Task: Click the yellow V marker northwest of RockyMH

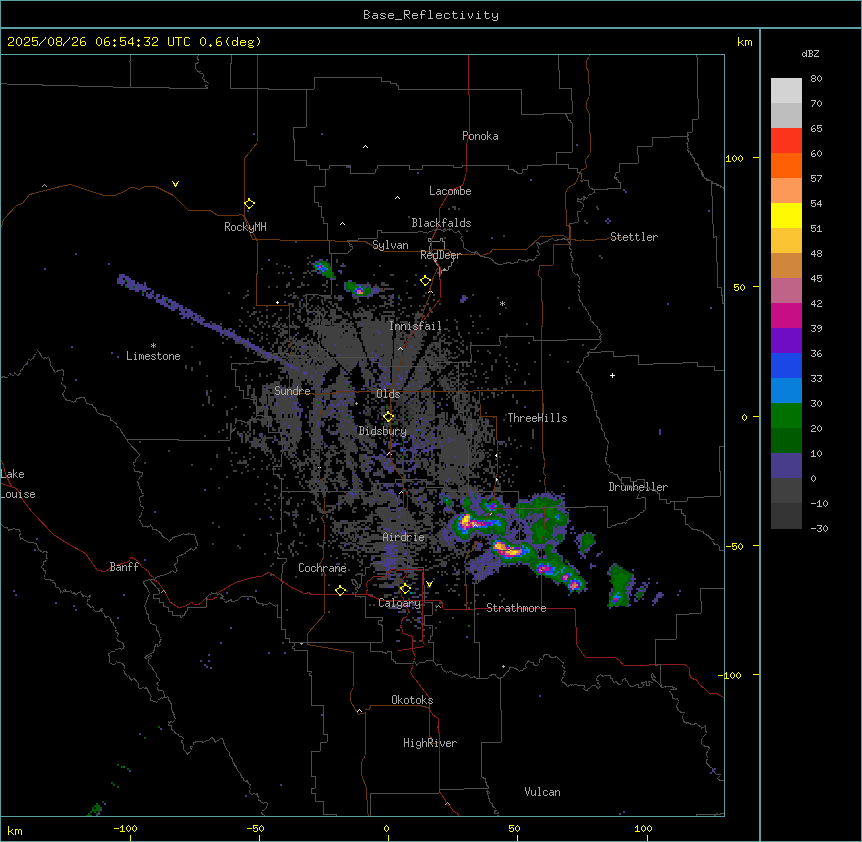Action: (x=175, y=184)
